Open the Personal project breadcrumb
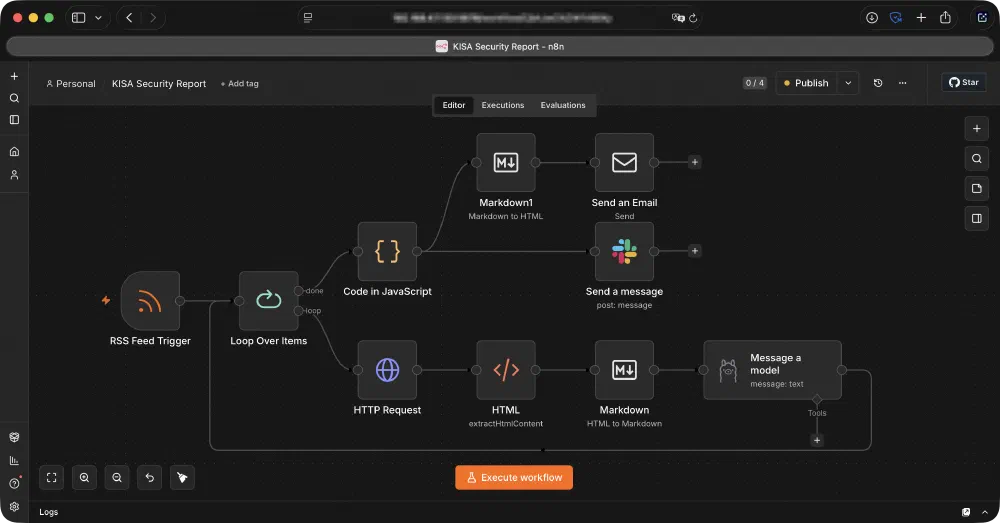The image size is (1000, 523). click(71, 84)
